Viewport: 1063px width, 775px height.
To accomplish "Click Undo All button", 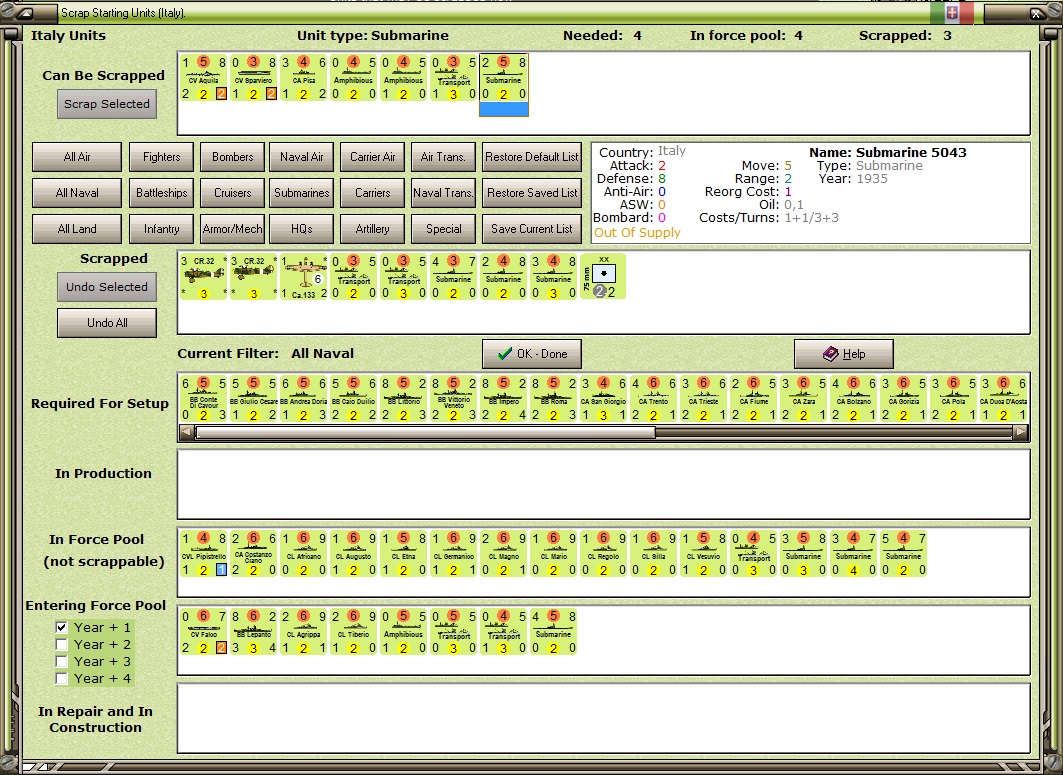I will pyautogui.click(x=107, y=323).
